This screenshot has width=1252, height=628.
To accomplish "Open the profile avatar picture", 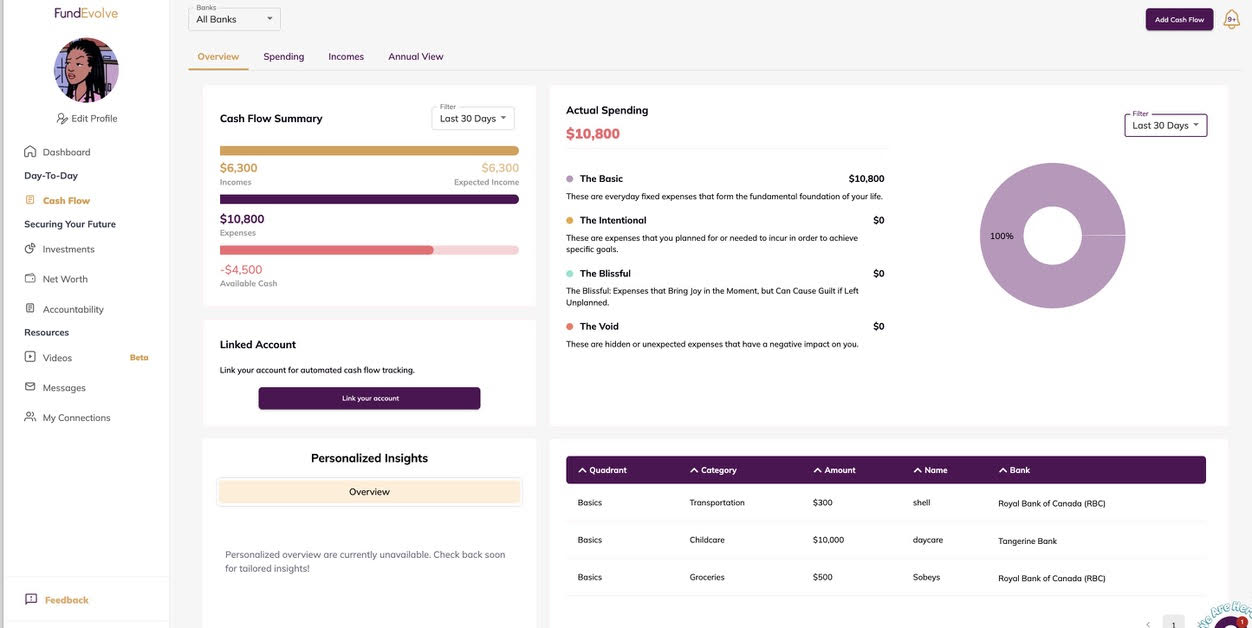I will (x=86, y=70).
